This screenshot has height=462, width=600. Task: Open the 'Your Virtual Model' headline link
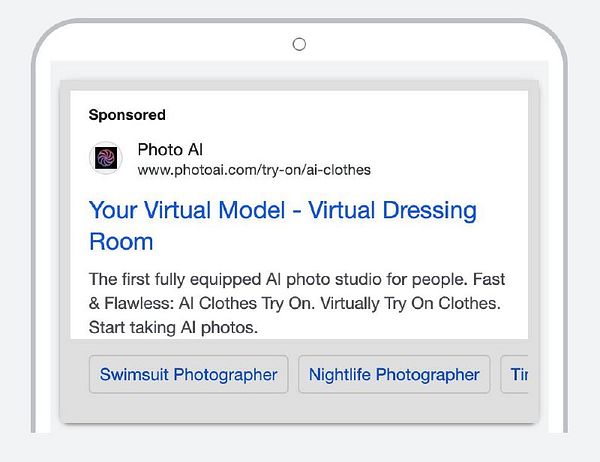click(283, 226)
